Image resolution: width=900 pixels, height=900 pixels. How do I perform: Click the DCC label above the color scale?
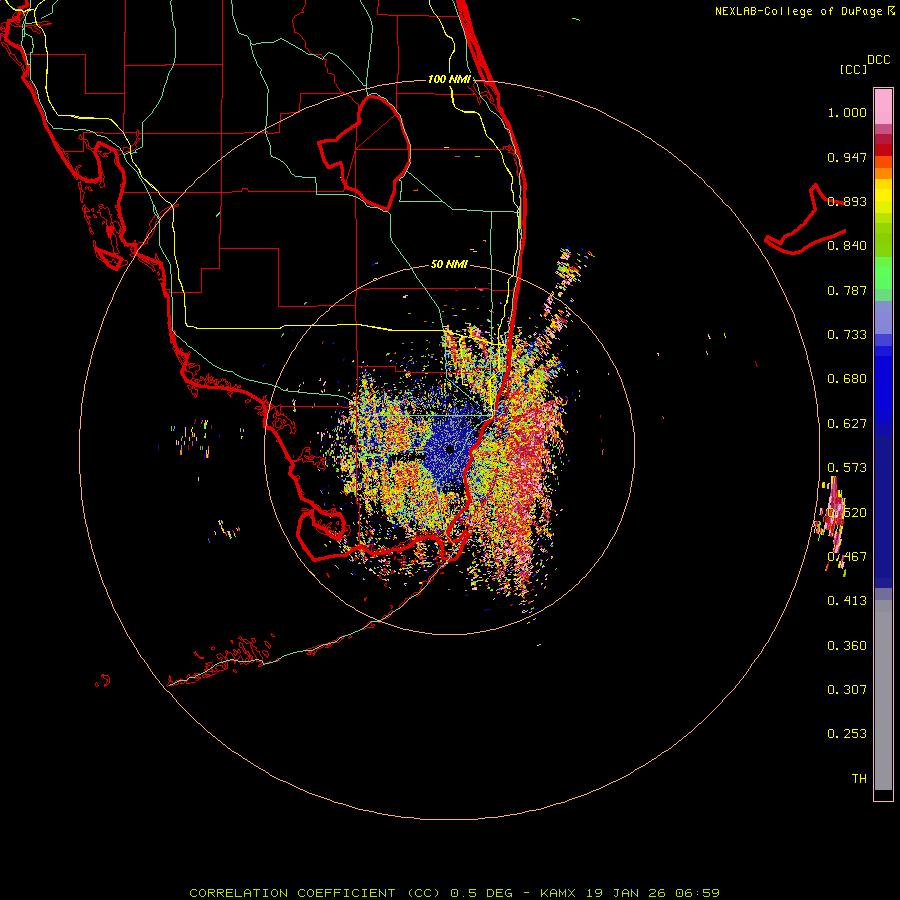(878, 60)
